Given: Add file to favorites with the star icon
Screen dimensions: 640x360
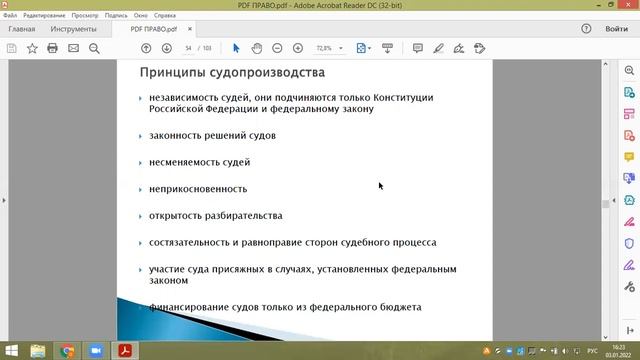Looking at the screenshot, I should (x=32, y=48).
